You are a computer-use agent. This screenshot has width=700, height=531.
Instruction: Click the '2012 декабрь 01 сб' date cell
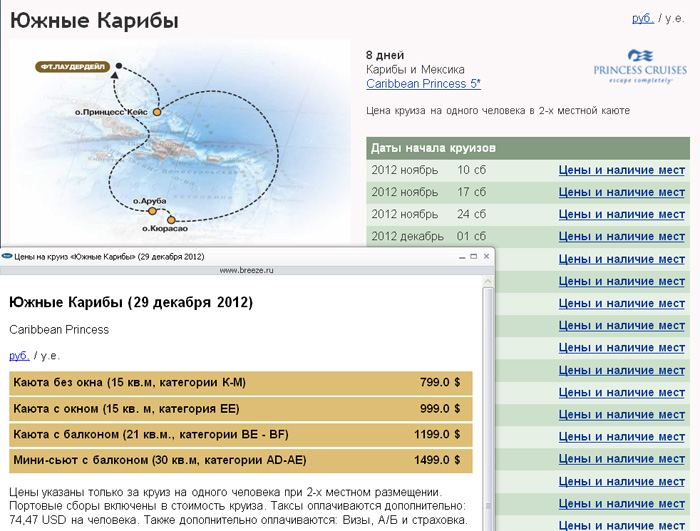pyautogui.click(x=429, y=237)
